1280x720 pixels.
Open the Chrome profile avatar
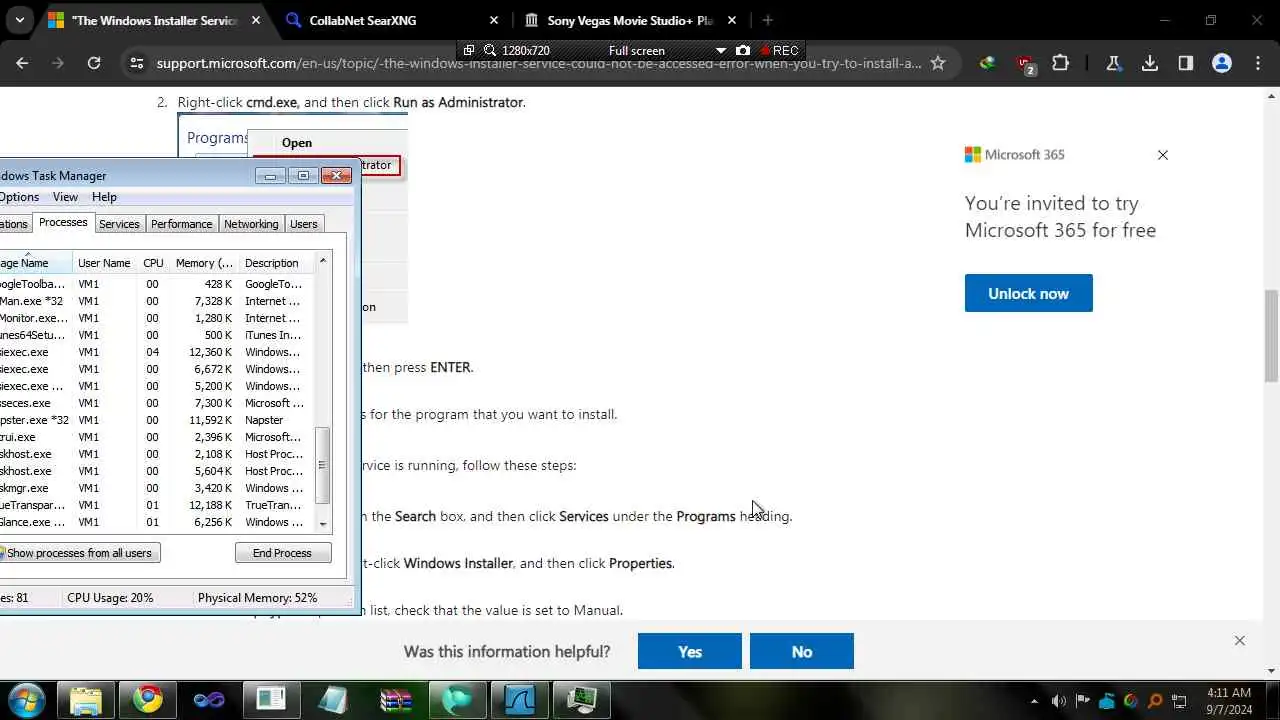point(1222,63)
